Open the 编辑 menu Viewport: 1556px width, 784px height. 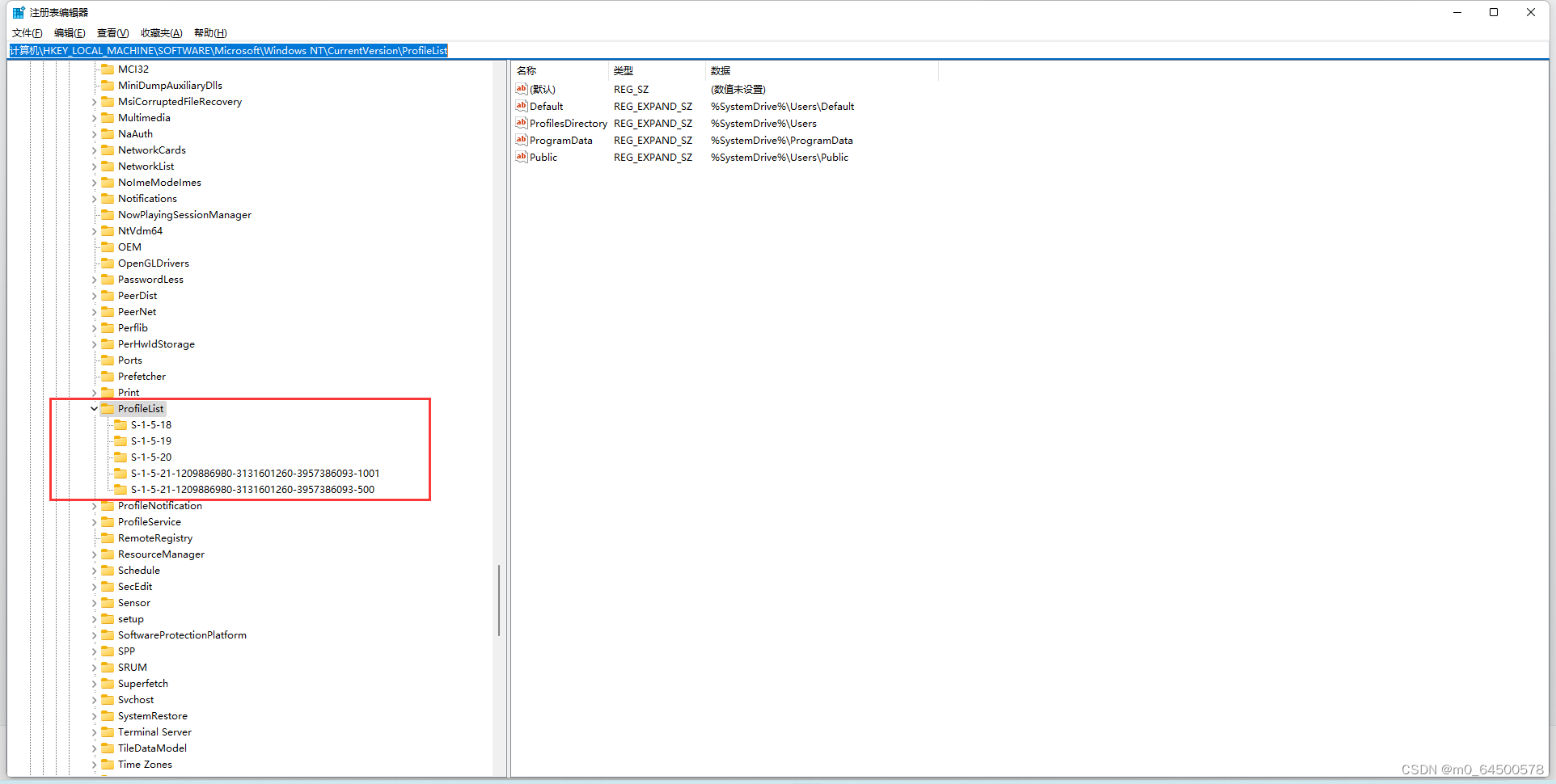click(x=70, y=32)
